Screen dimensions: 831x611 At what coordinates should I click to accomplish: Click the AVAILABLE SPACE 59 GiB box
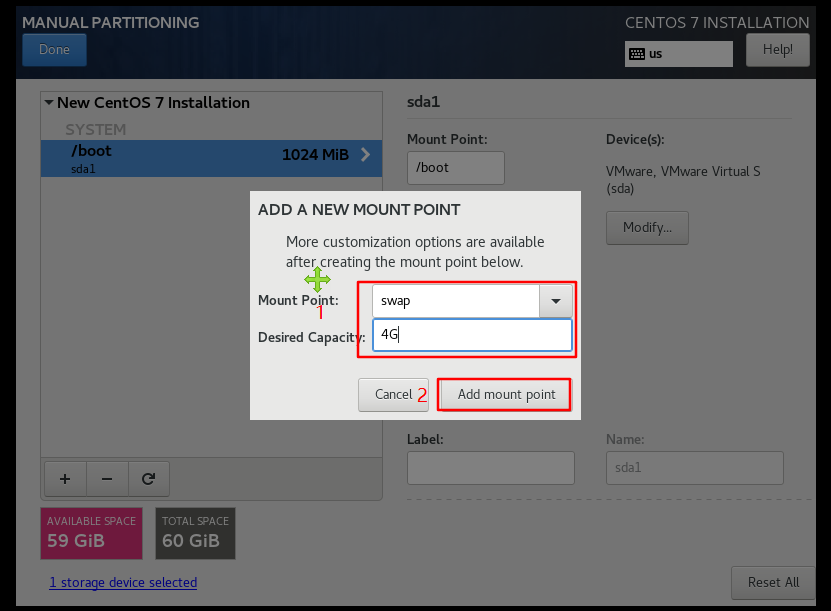point(92,534)
